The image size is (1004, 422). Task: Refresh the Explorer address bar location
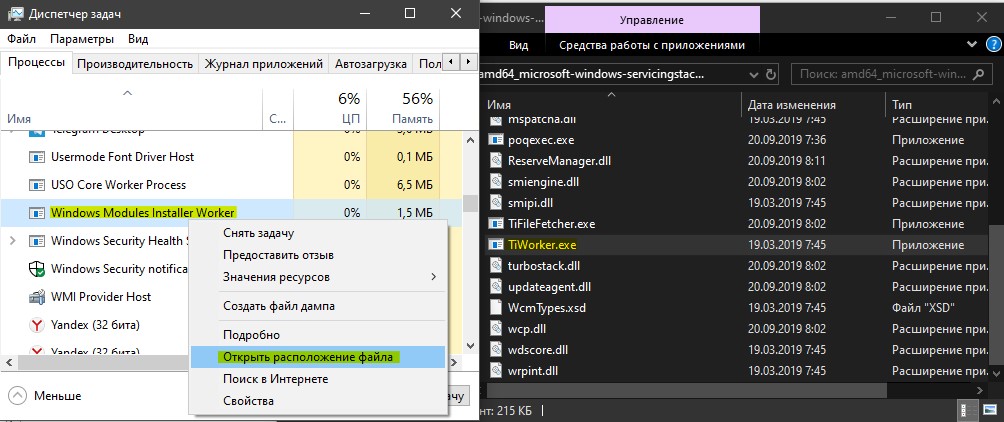pyautogui.click(x=769, y=74)
